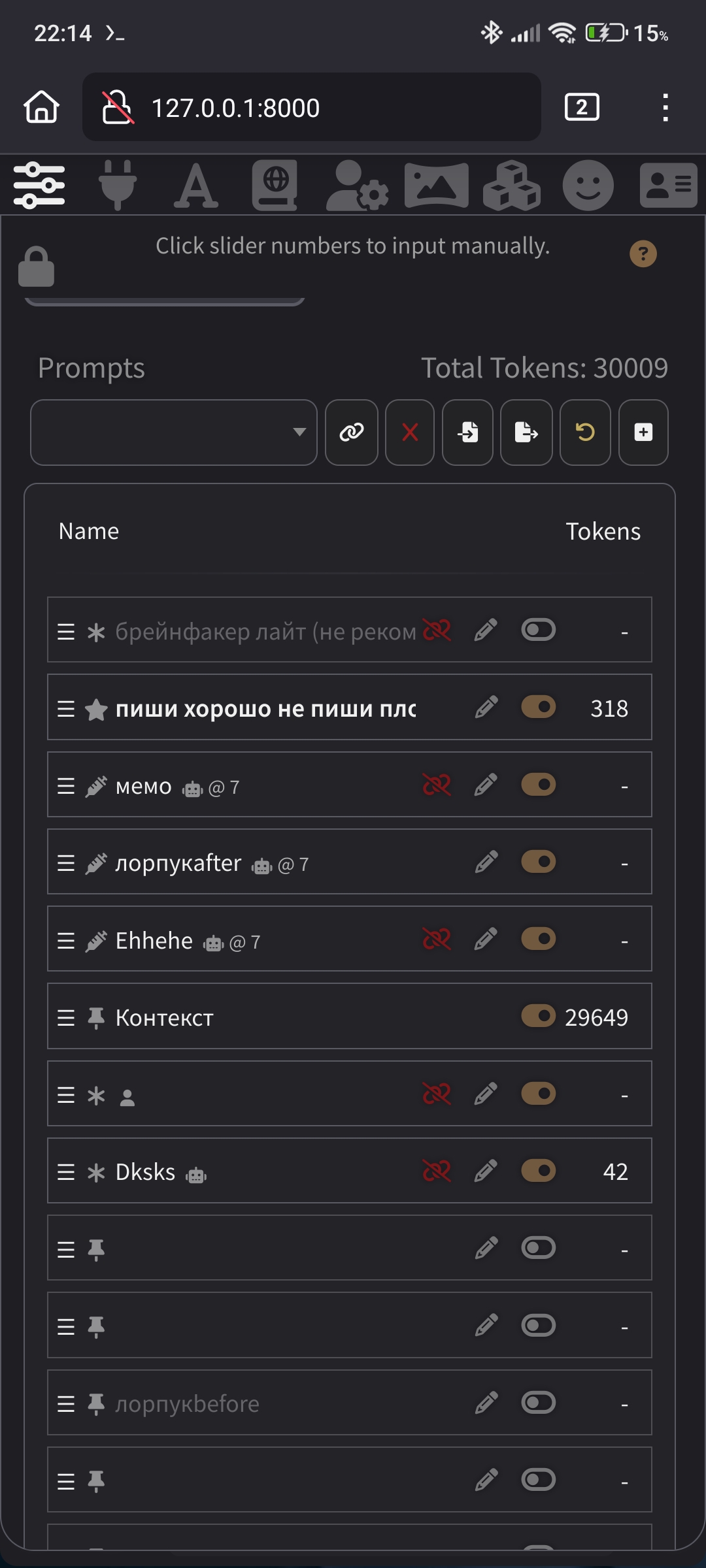Click the new prompt plus button
The height and width of the screenshot is (1568, 706).
[643, 433]
